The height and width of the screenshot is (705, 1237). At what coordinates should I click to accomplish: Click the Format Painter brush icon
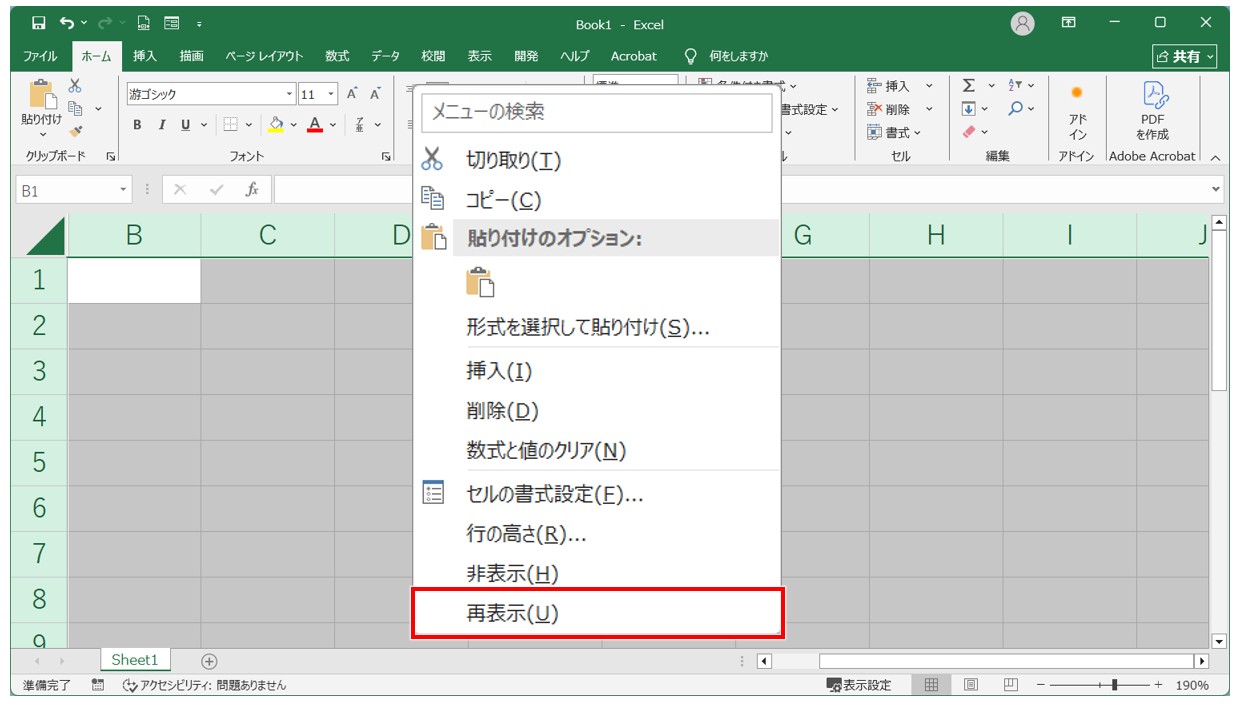pos(75,131)
